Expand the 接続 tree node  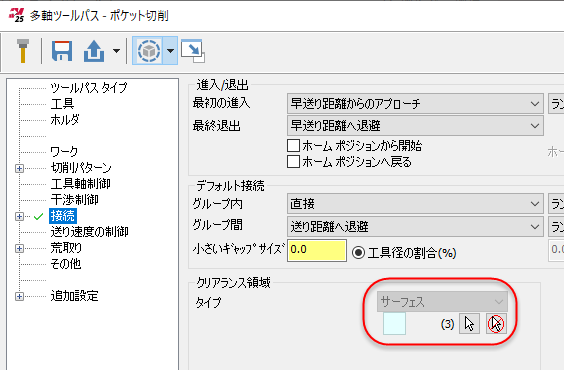pyautogui.click(x=19, y=216)
